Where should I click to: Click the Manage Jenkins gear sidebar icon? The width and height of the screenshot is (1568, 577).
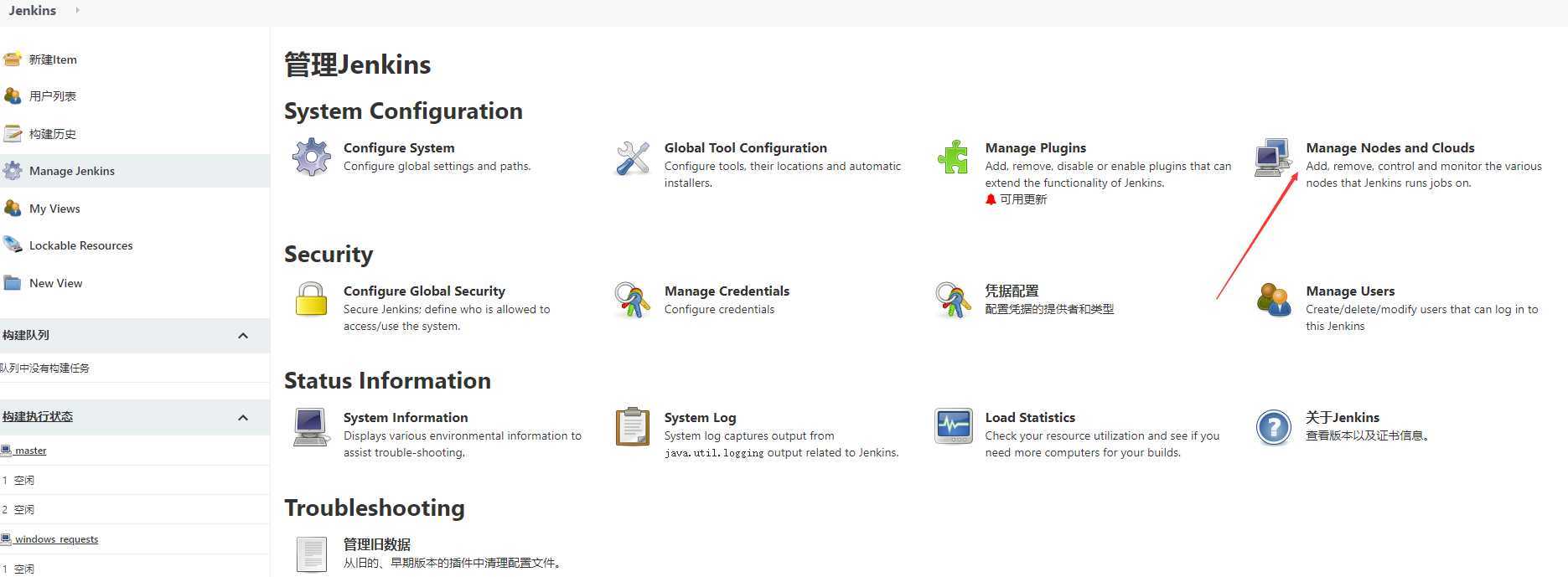tap(13, 171)
